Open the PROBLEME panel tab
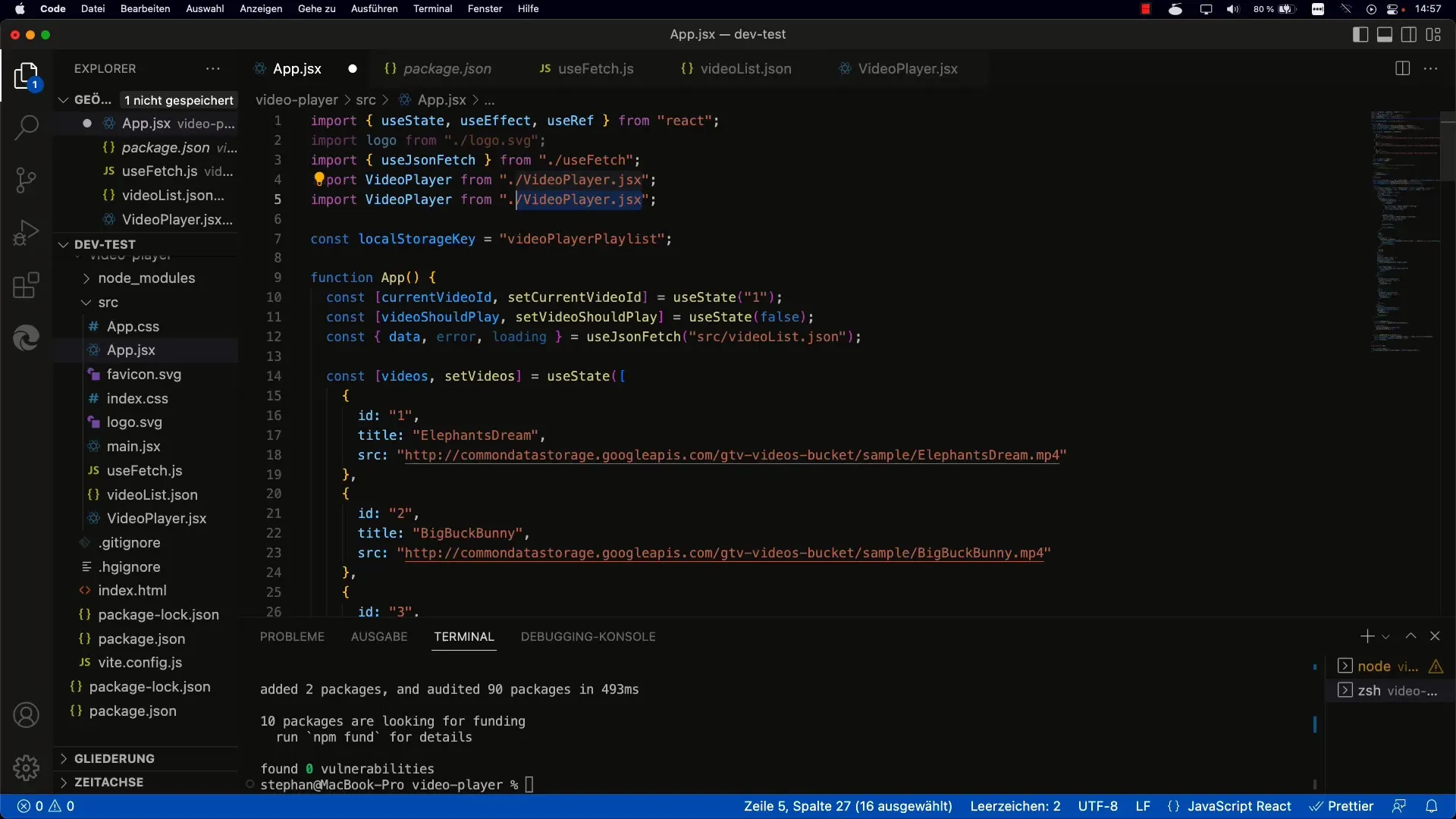 pyautogui.click(x=292, y=636)
